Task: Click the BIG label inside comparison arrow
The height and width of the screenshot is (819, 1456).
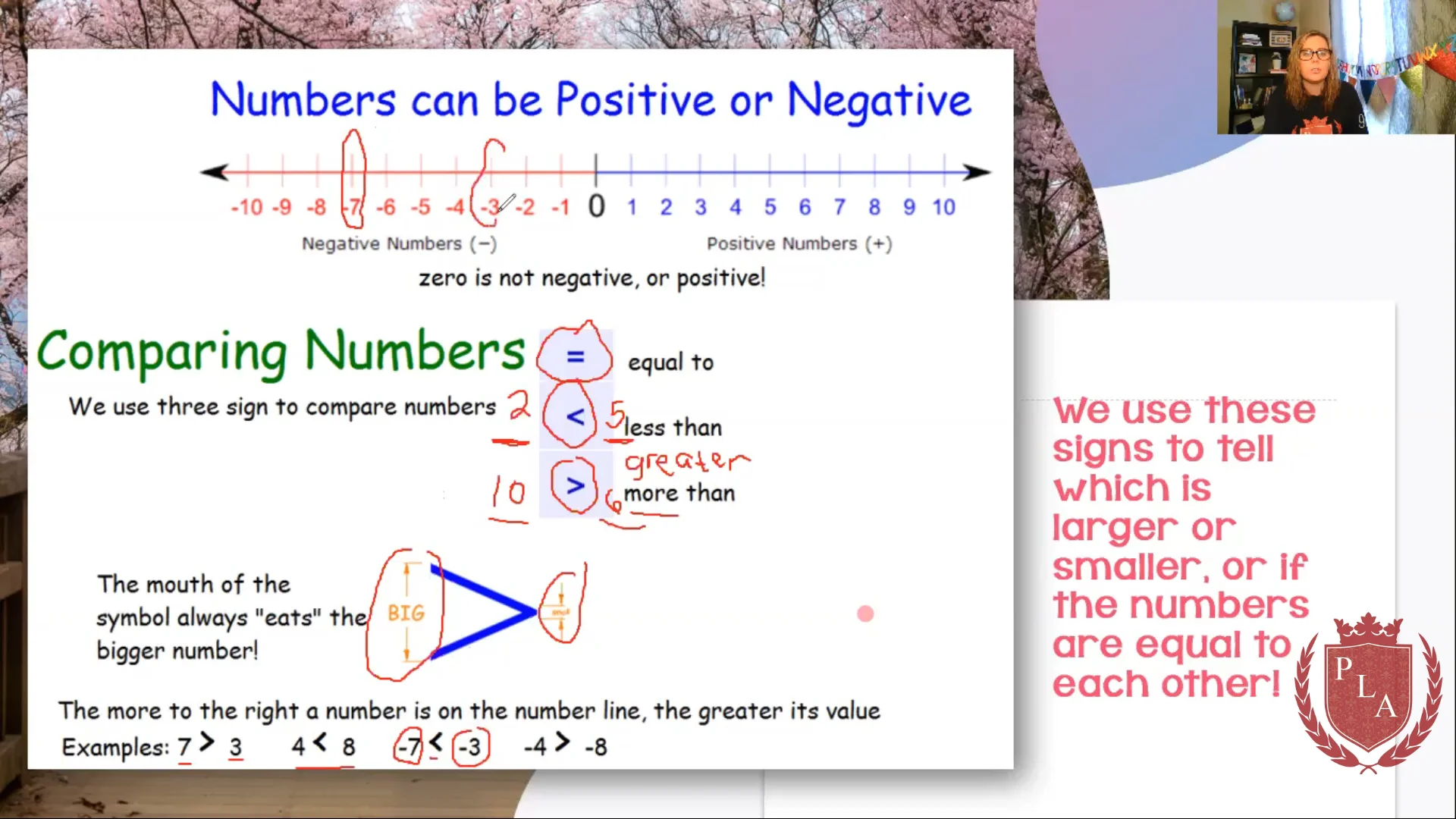Action: click(405, 613)
